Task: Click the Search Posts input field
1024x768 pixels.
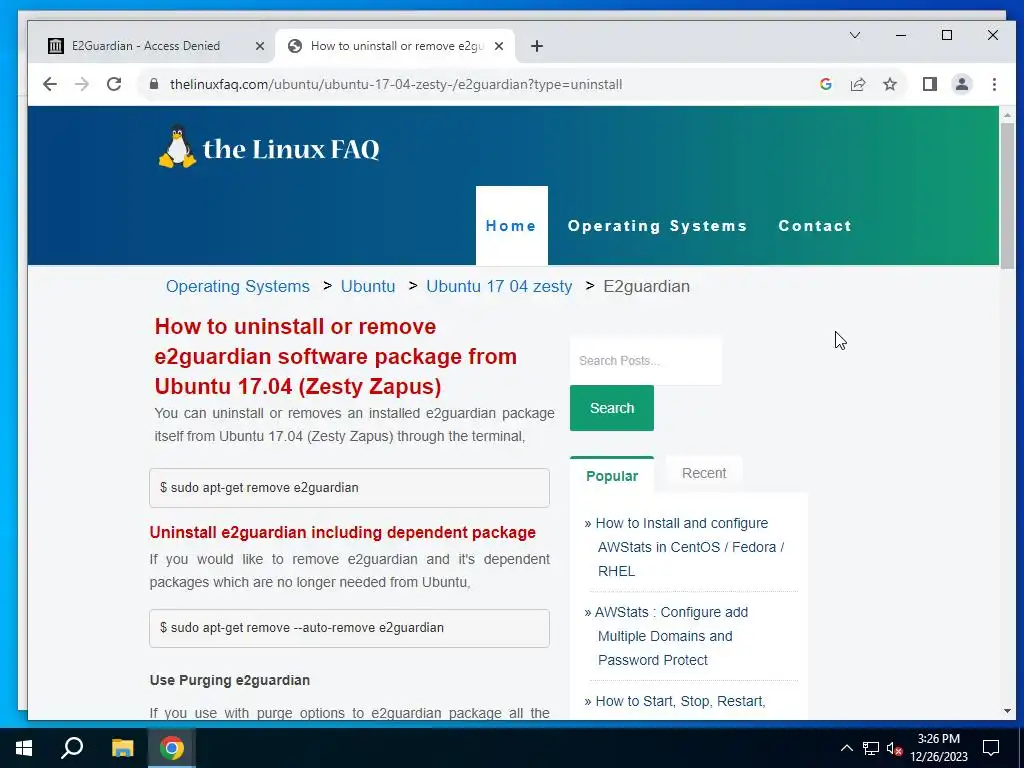Action: point(646,360)
